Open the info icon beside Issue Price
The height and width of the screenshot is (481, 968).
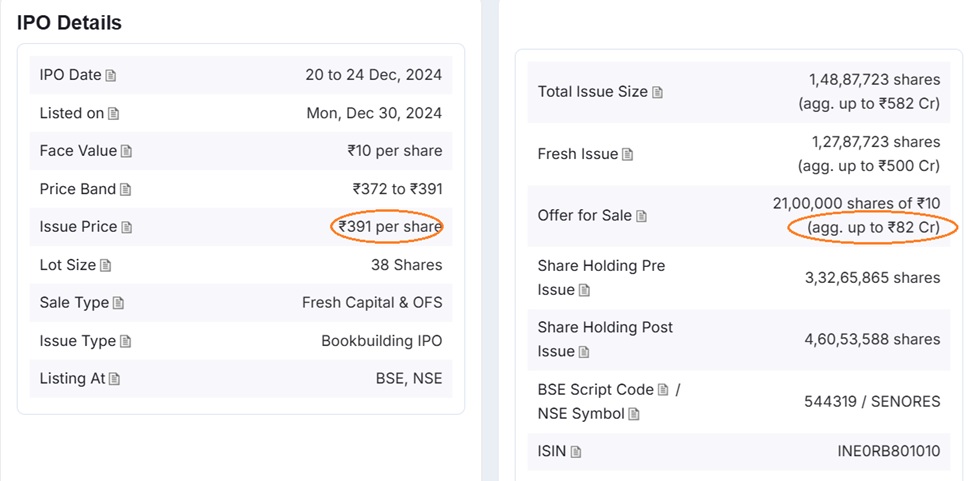pyautogui.click(x=127, y=227)
